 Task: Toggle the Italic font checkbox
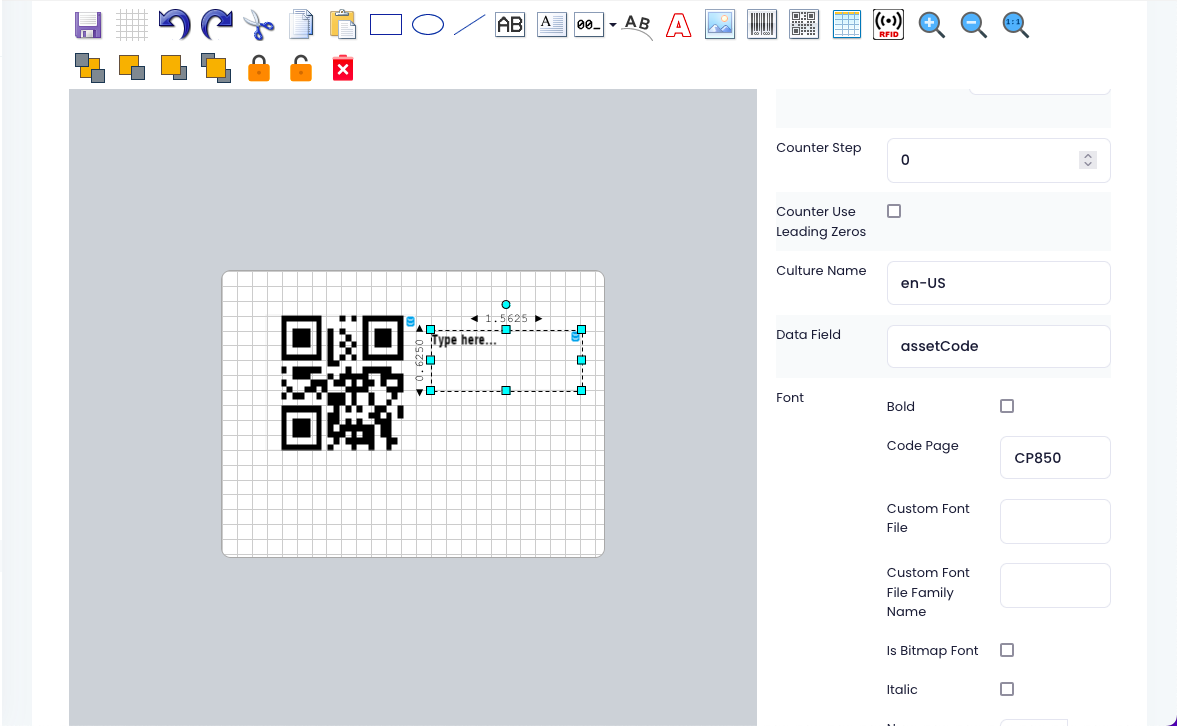point(1007,689)
